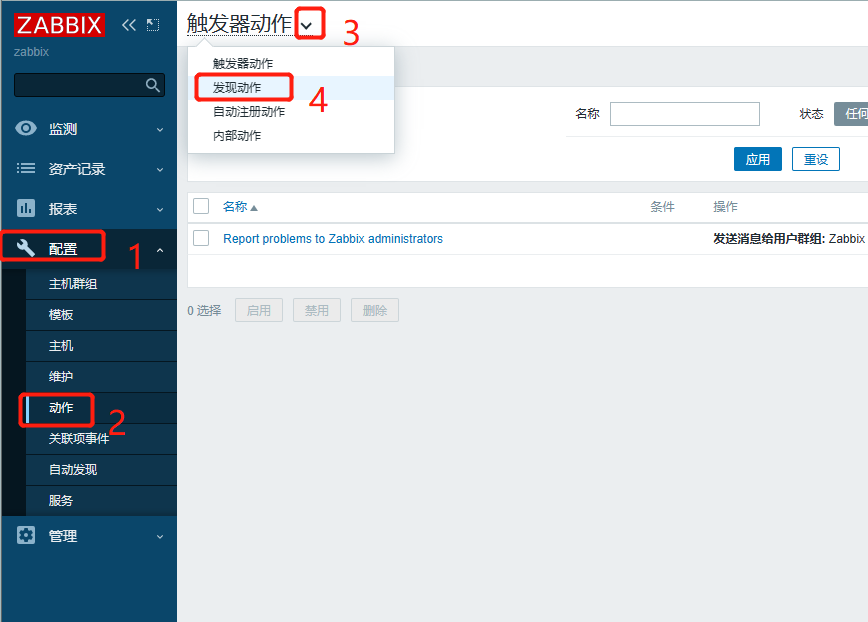Click the 发送消息给用户群组 operation text
Image resolution: width=868 pixels, height=622 pixels.
(x=769, y=239)
